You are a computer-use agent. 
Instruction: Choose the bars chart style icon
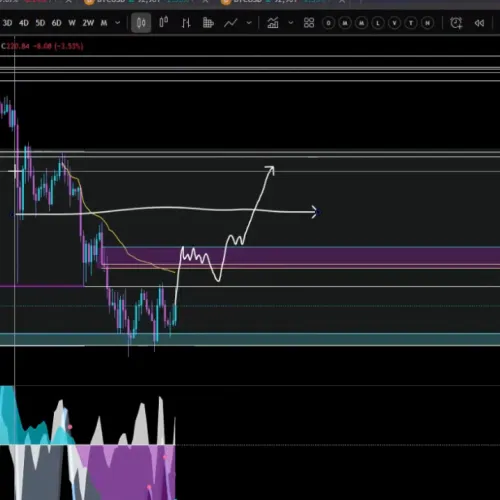click(x=186, y=23)
